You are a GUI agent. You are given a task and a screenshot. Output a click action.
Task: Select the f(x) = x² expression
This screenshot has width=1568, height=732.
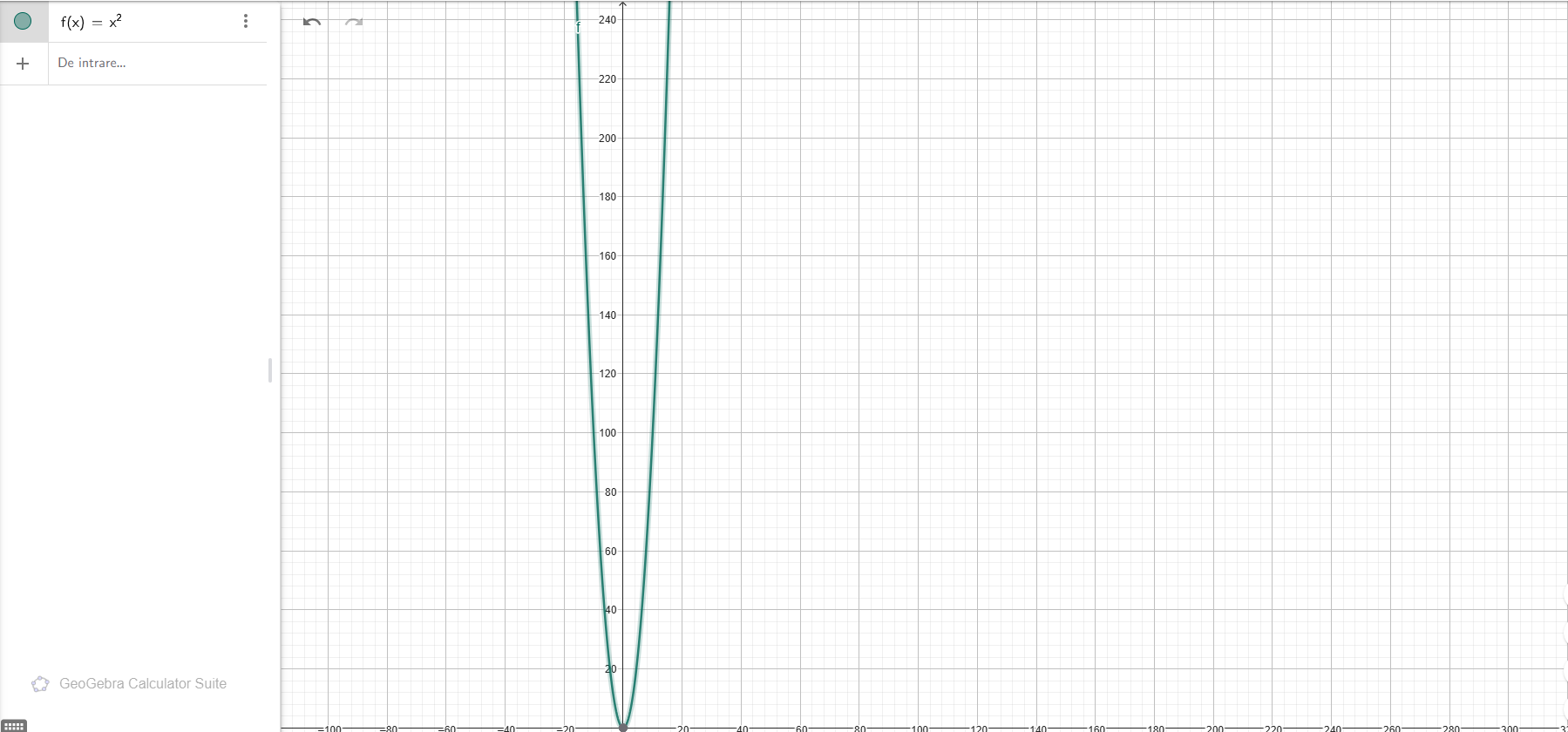[x=92, y=22]
